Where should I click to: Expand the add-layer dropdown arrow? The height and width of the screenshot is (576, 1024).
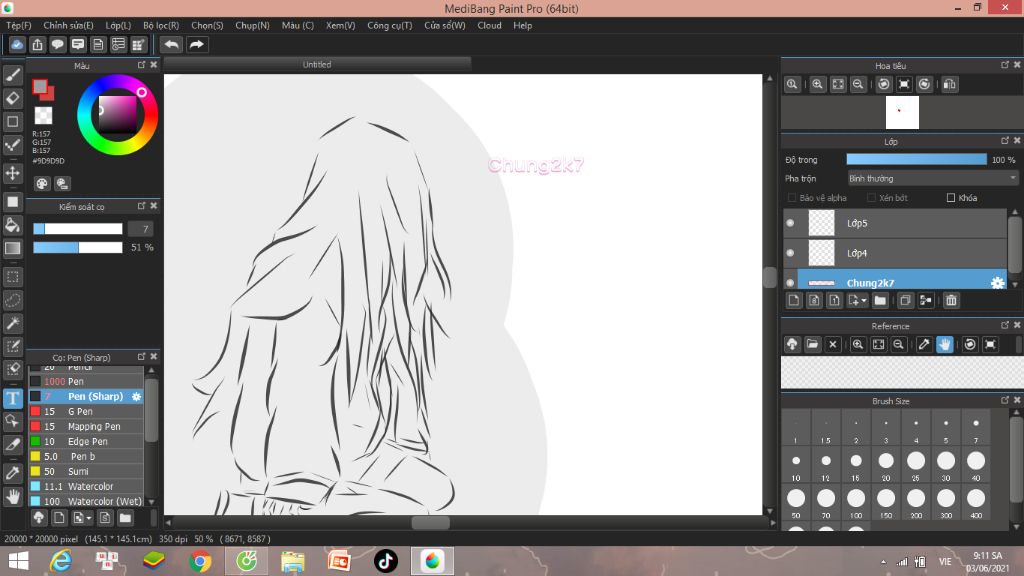[864, 300]
